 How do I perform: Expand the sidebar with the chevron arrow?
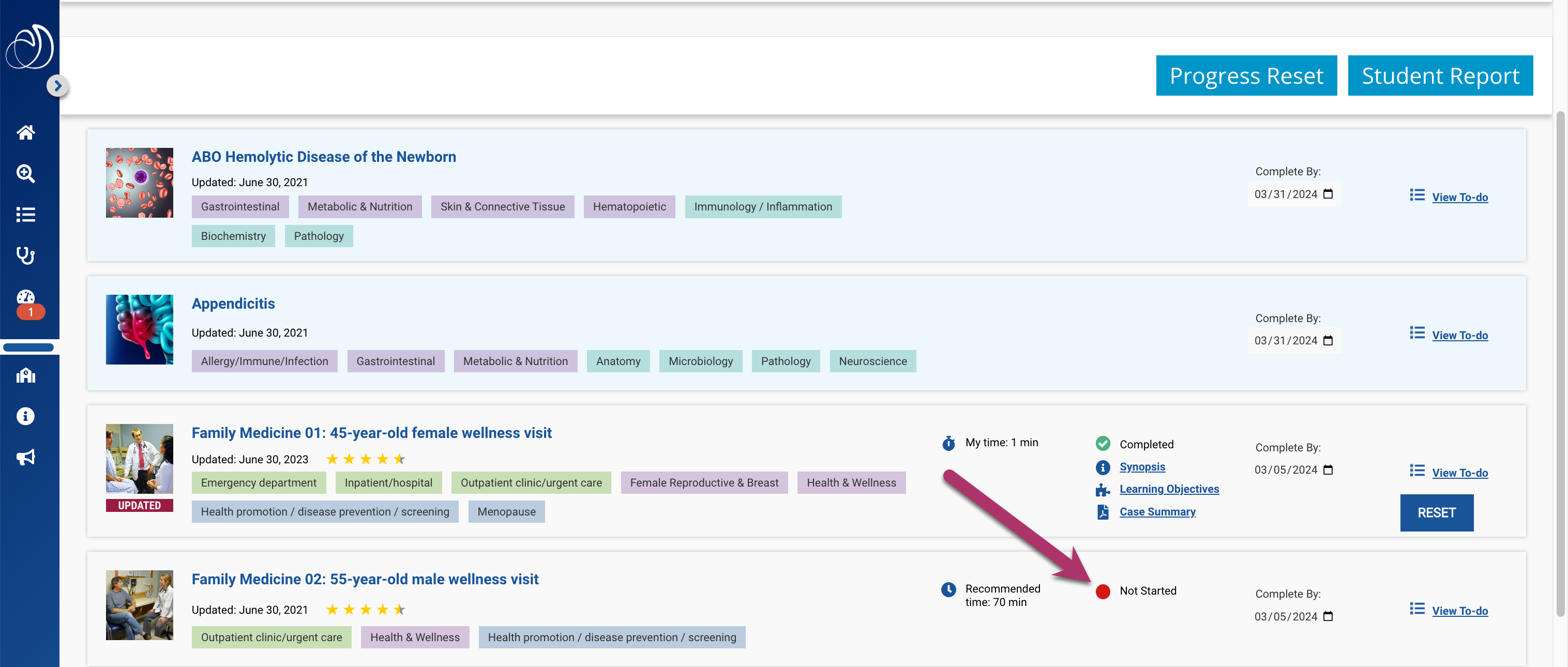click(x=58, y=86)
